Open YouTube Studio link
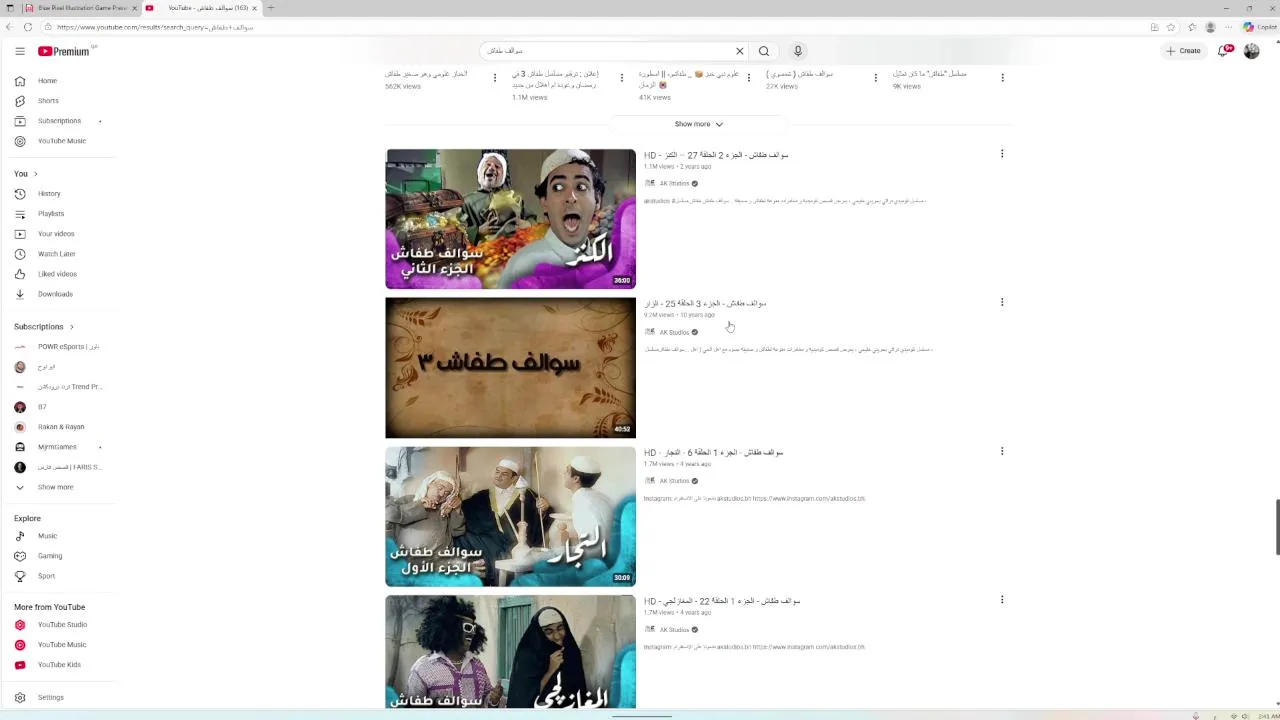1280x720 pixels. pyautogui.click(x=62, y=625)
